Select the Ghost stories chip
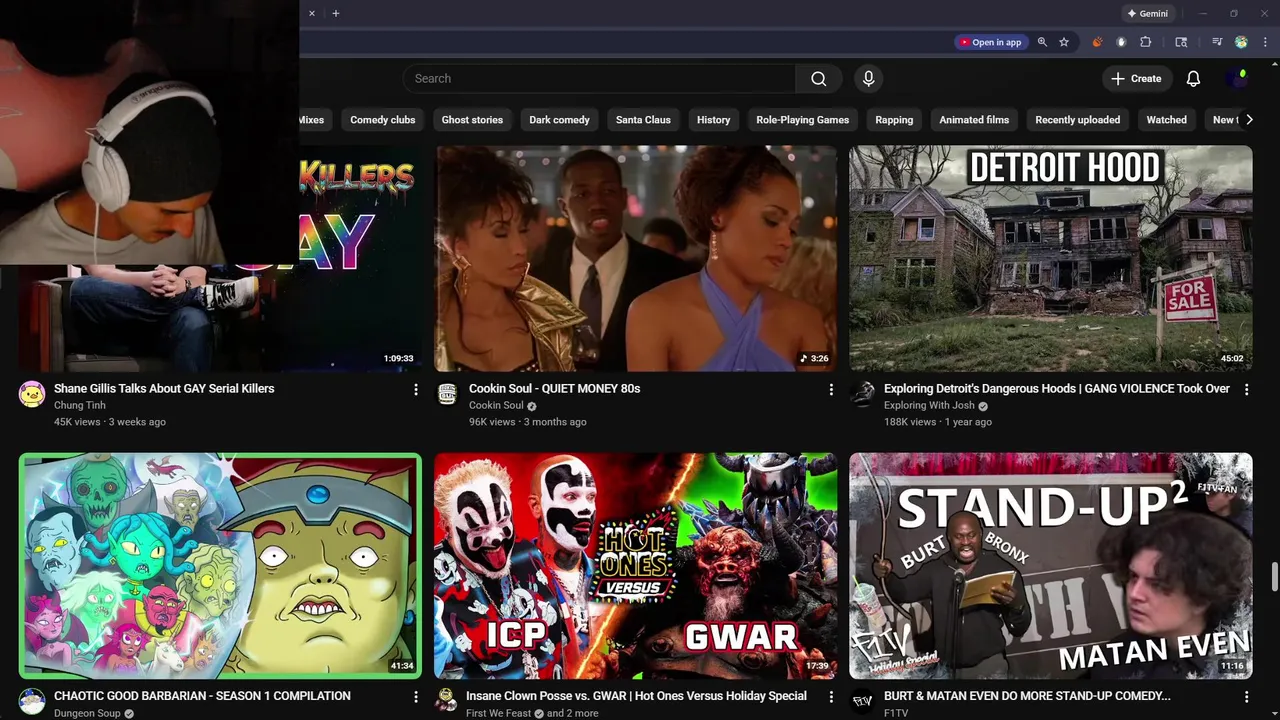 (472, 120)
